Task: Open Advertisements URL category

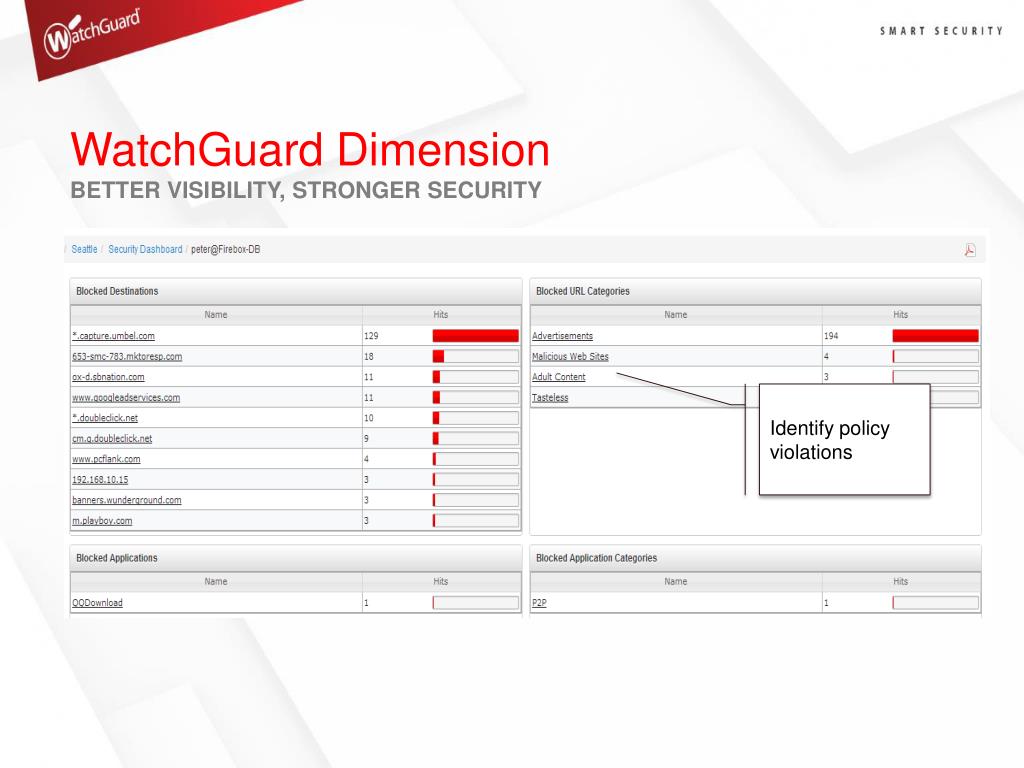Action: click(562, 336)
